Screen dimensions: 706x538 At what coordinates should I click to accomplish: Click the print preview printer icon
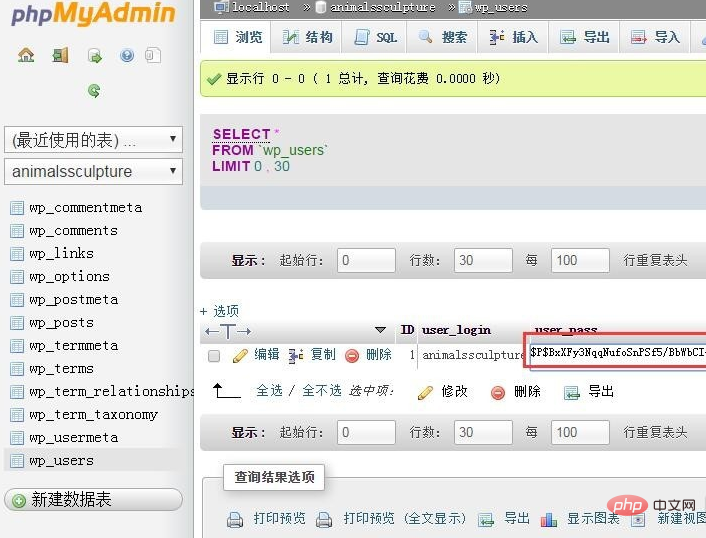coord(235,519)
